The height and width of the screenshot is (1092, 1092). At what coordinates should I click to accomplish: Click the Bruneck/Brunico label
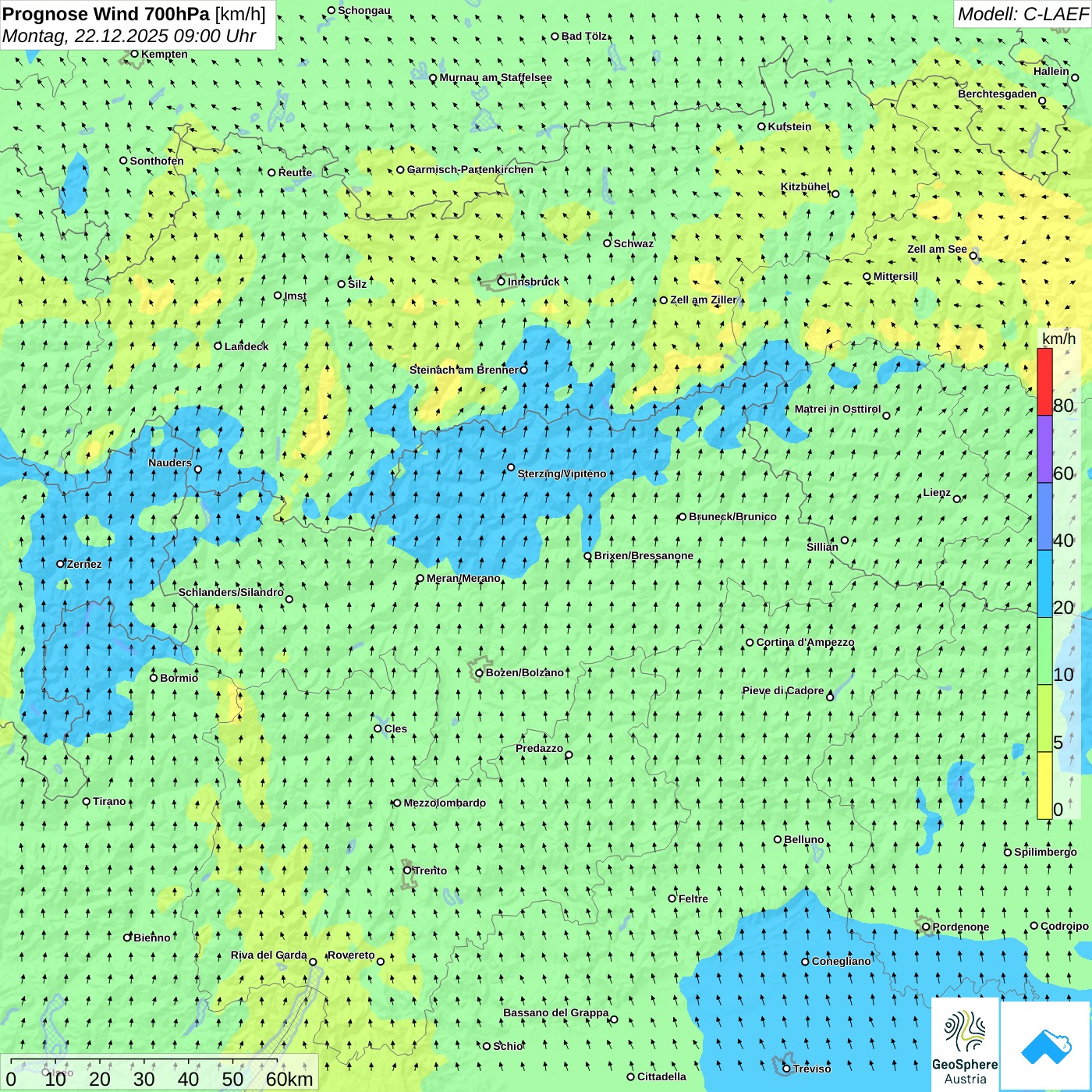[732, 516]
